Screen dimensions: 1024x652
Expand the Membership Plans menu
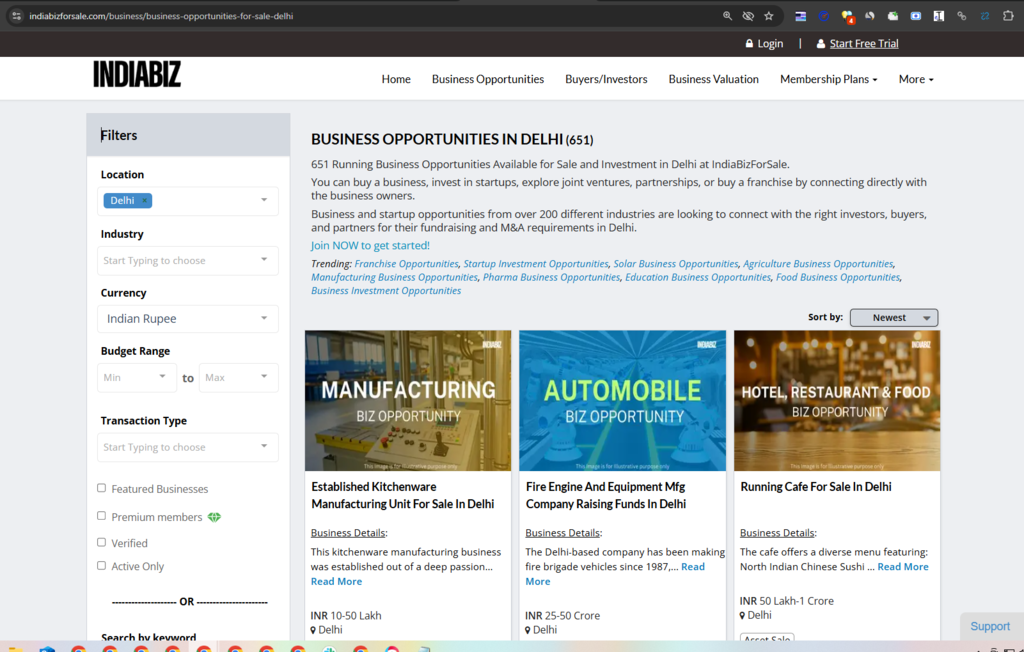coord(828,79)
